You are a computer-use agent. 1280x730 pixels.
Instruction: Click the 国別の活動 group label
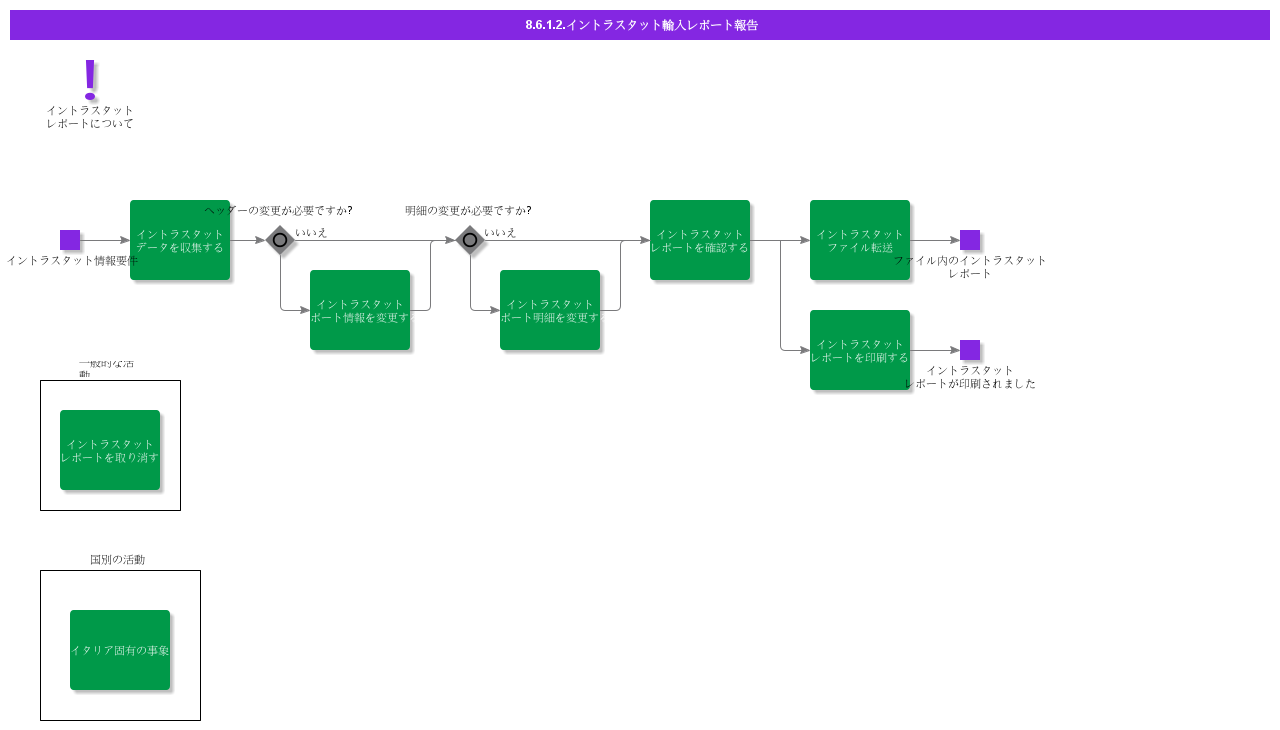coord(118,560)
